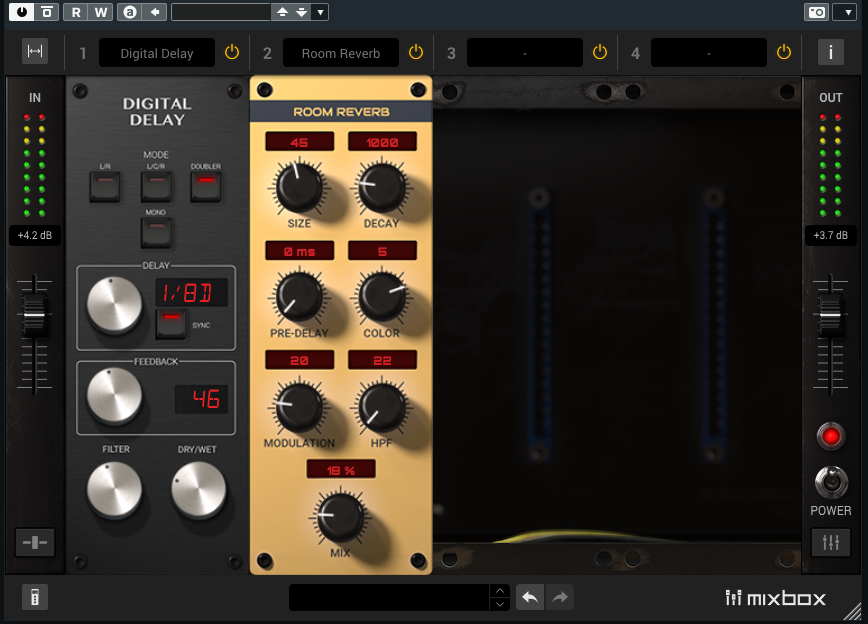The image size is (868, 624).
Task: Open the preset dropdown arrow in top bar
Action: coord(319,12)
